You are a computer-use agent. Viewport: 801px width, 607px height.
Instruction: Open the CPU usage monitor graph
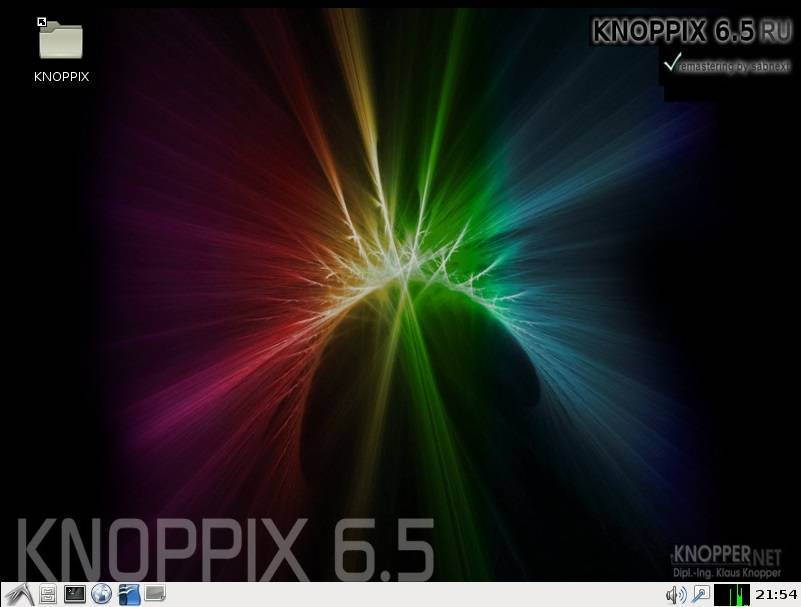[x=732, y=595]
